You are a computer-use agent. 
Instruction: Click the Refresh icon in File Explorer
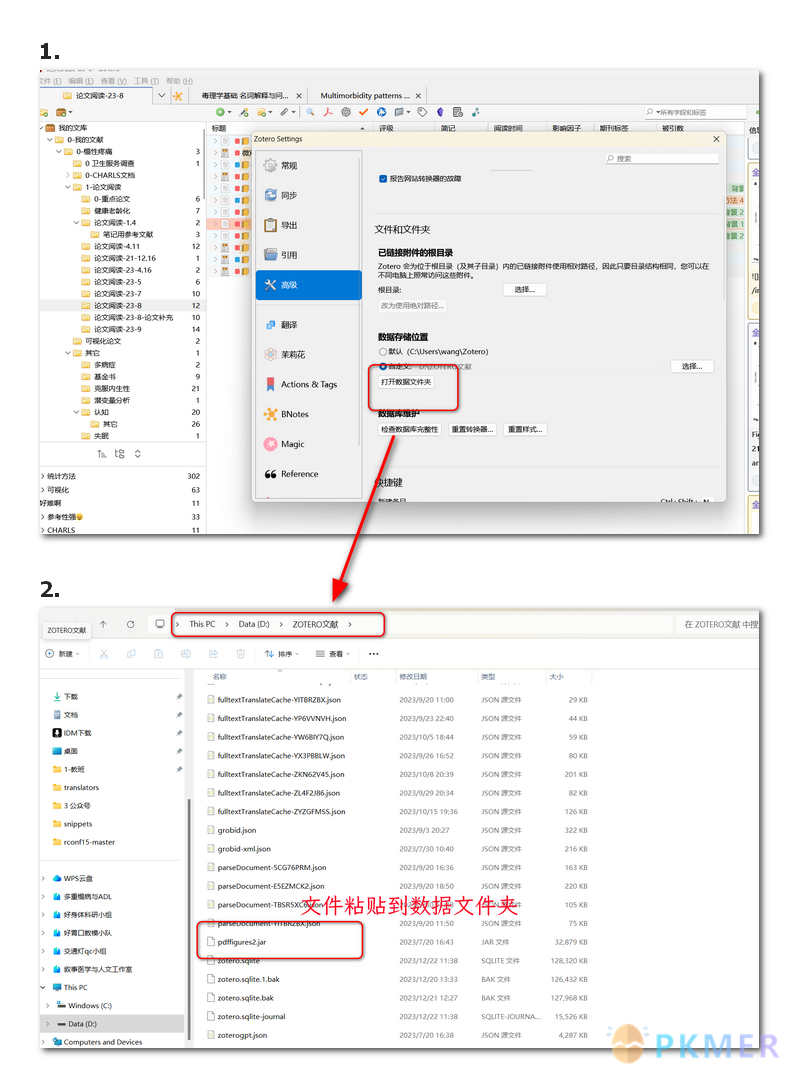(x=131, y=624)
